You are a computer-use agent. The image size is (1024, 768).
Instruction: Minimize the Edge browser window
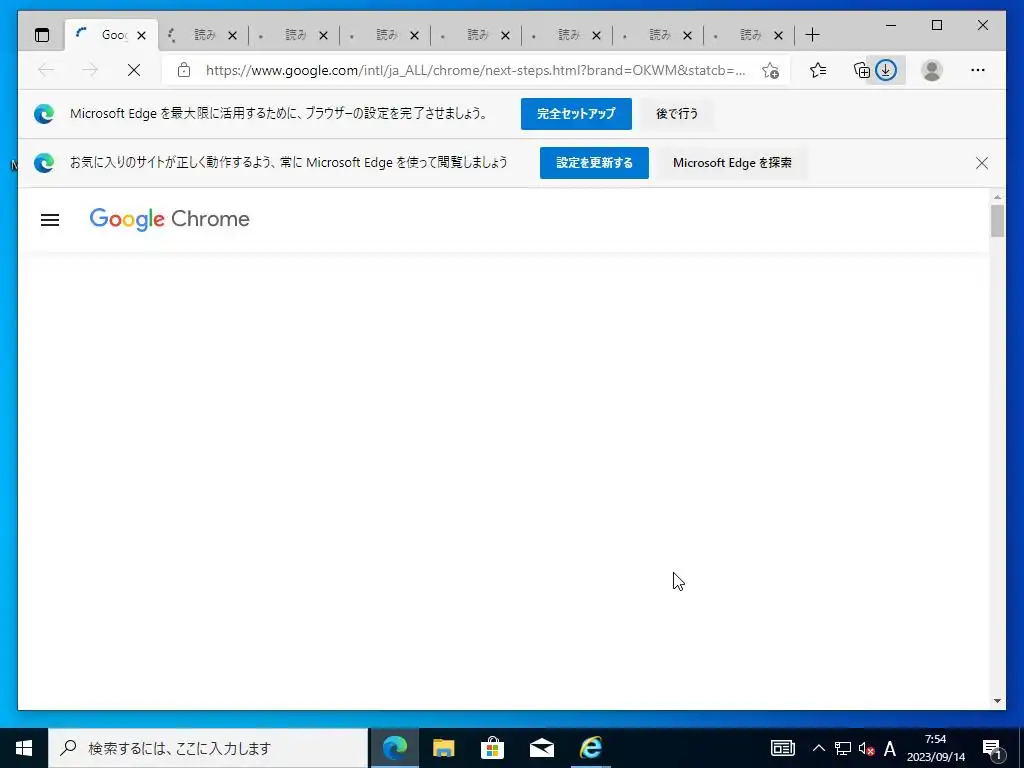[891, 25]
